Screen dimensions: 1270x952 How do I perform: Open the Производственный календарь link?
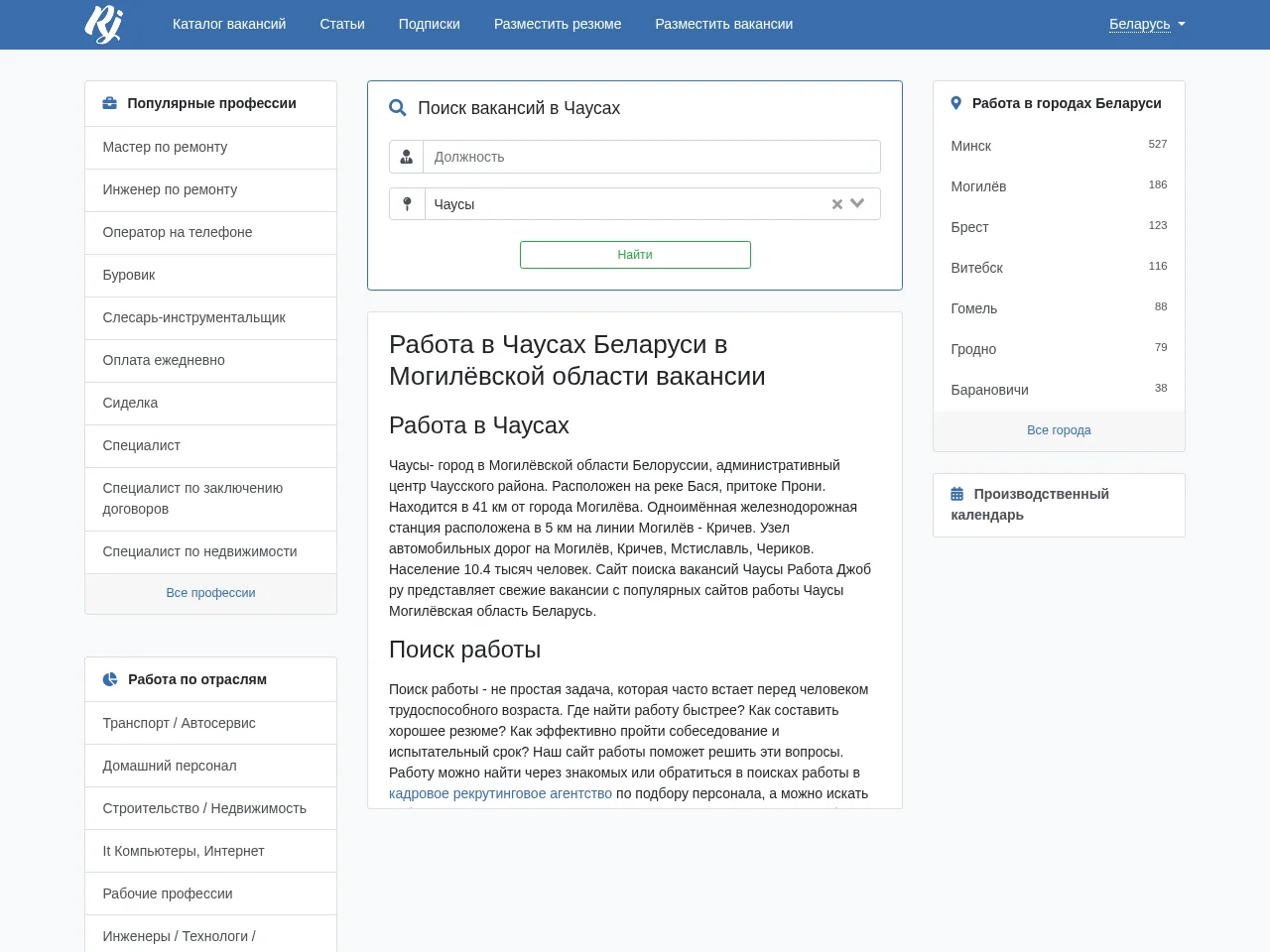pyautogui.click(x=1030, y=505)
